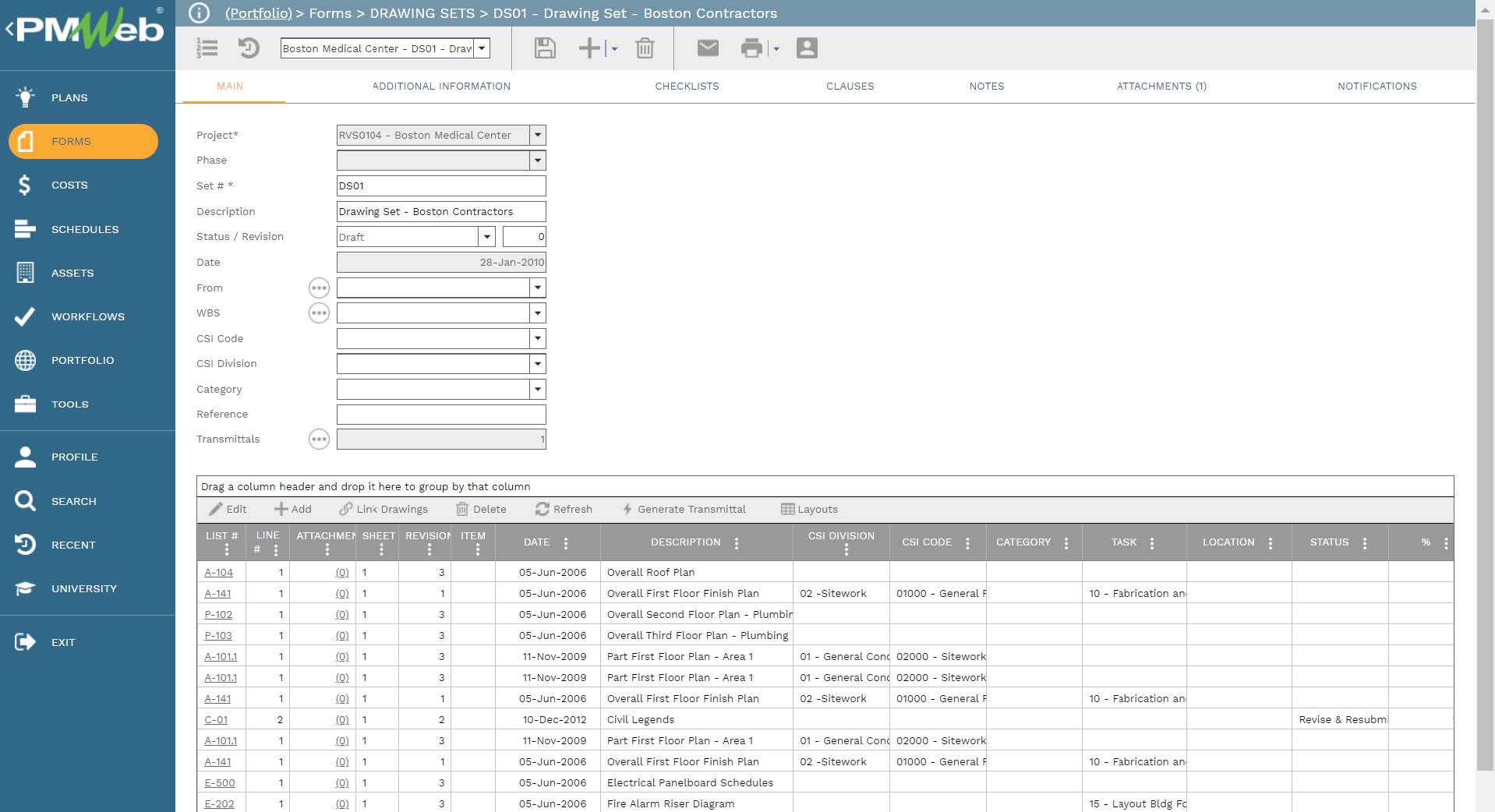The width and height of the screenshot is (1495, 812).
Task: Switch to the Notes tab
Action: click(x=986, y=86)
